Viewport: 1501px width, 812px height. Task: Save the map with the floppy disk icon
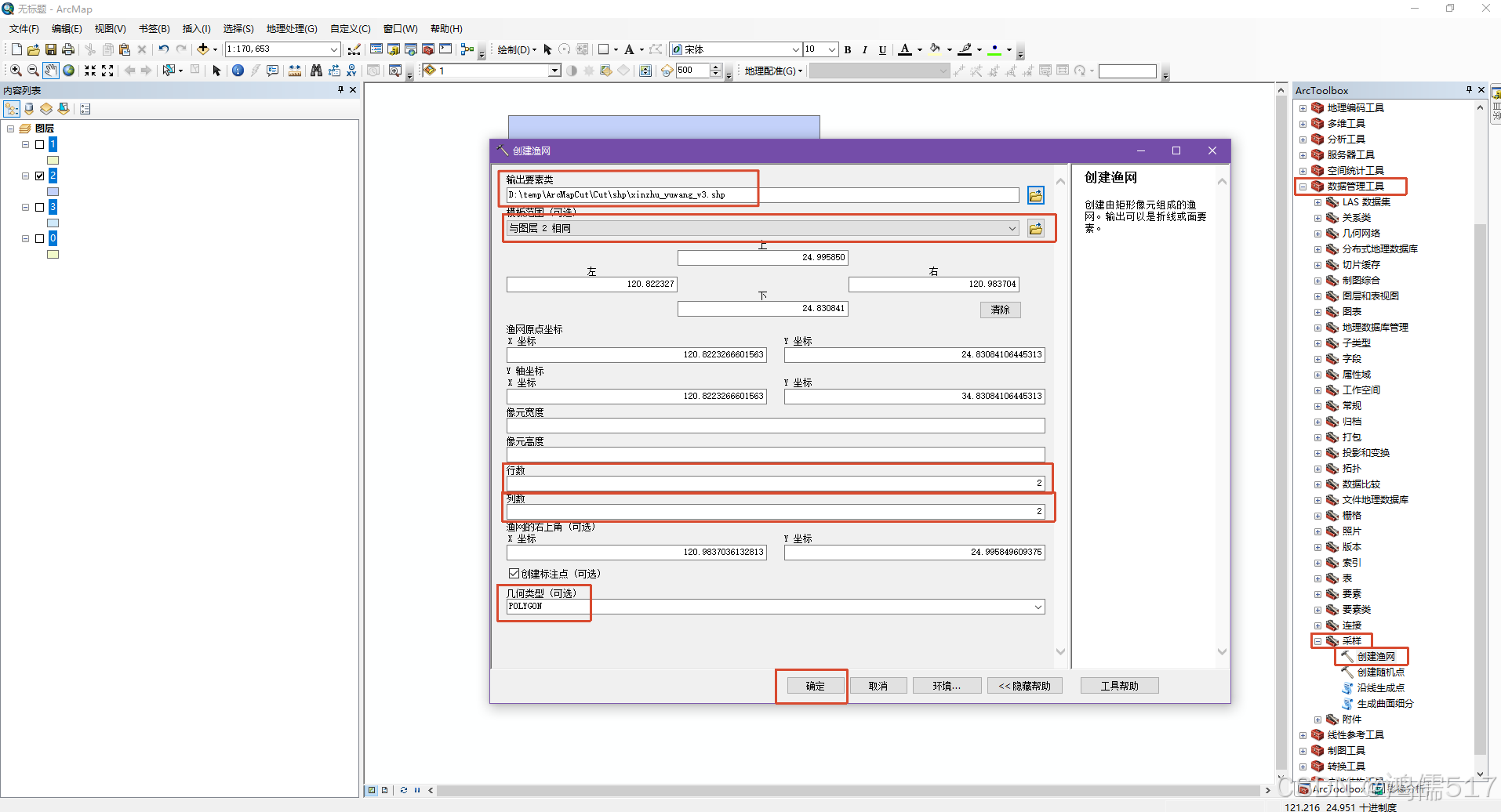tap(51, 49)
